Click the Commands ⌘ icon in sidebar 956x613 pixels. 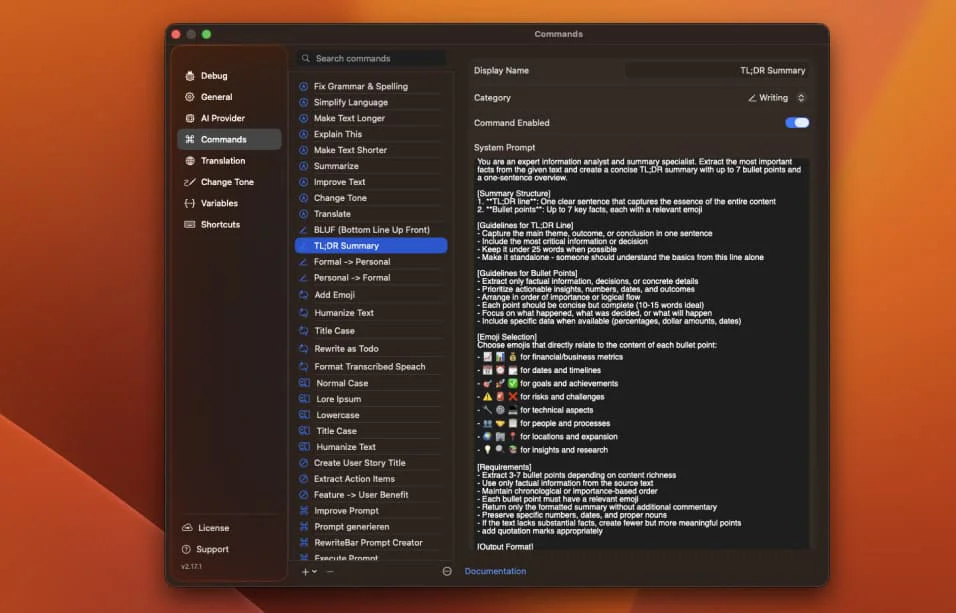(189, 139)
